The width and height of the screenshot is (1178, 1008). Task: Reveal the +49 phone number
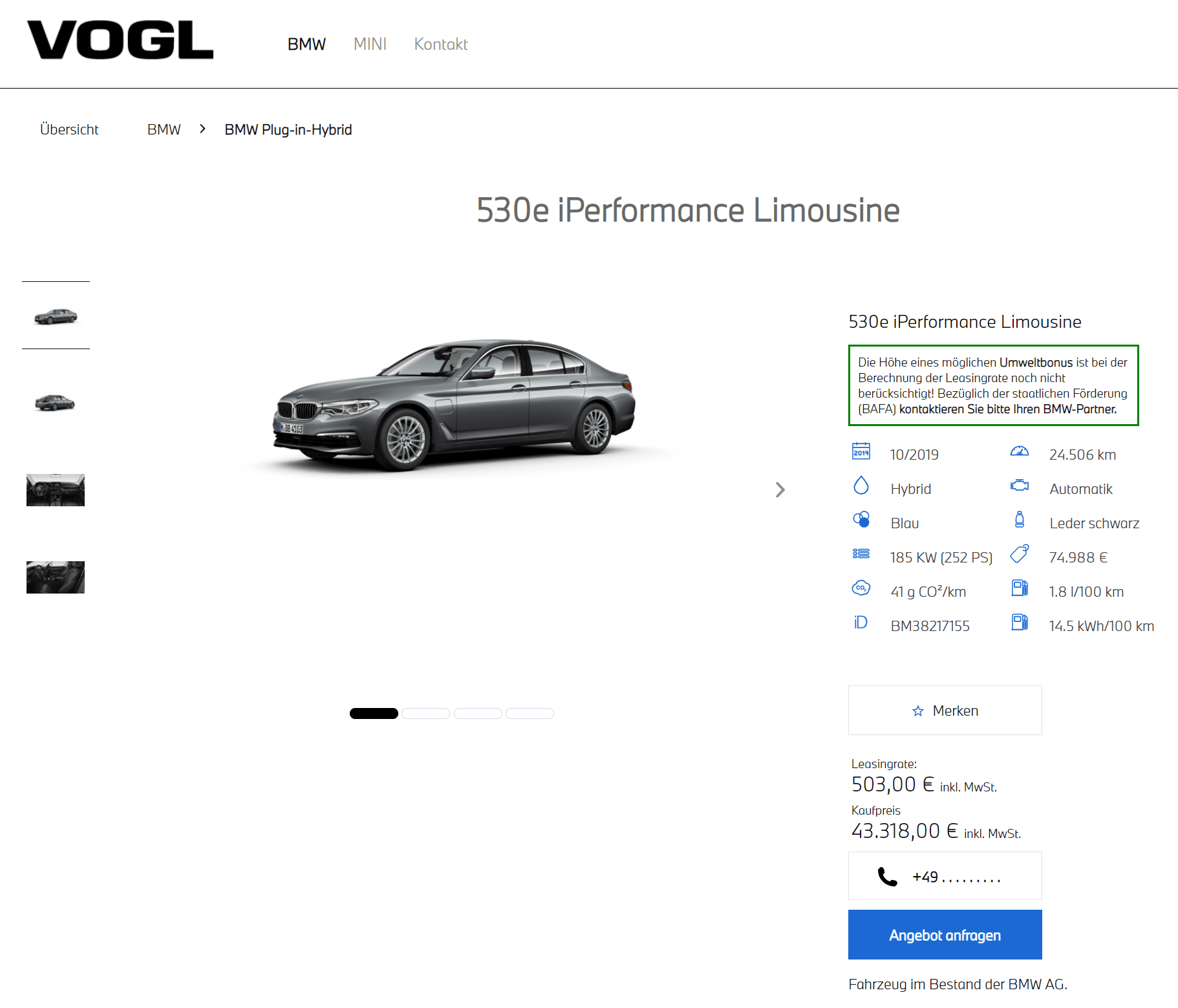tap(945, 875)
